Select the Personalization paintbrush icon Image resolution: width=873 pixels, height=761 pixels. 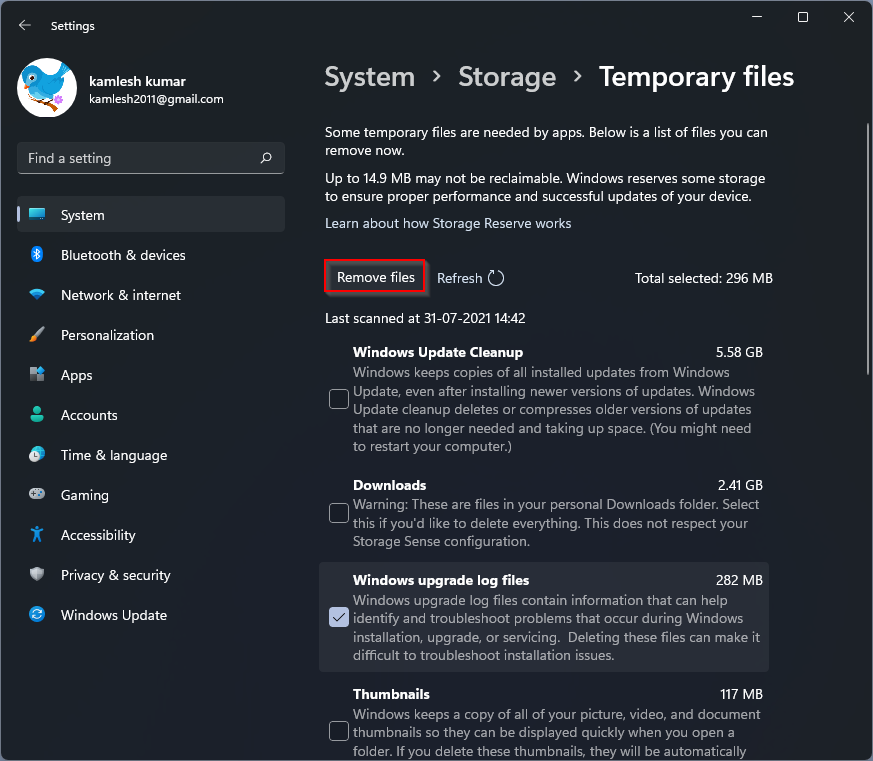point(37,335)
